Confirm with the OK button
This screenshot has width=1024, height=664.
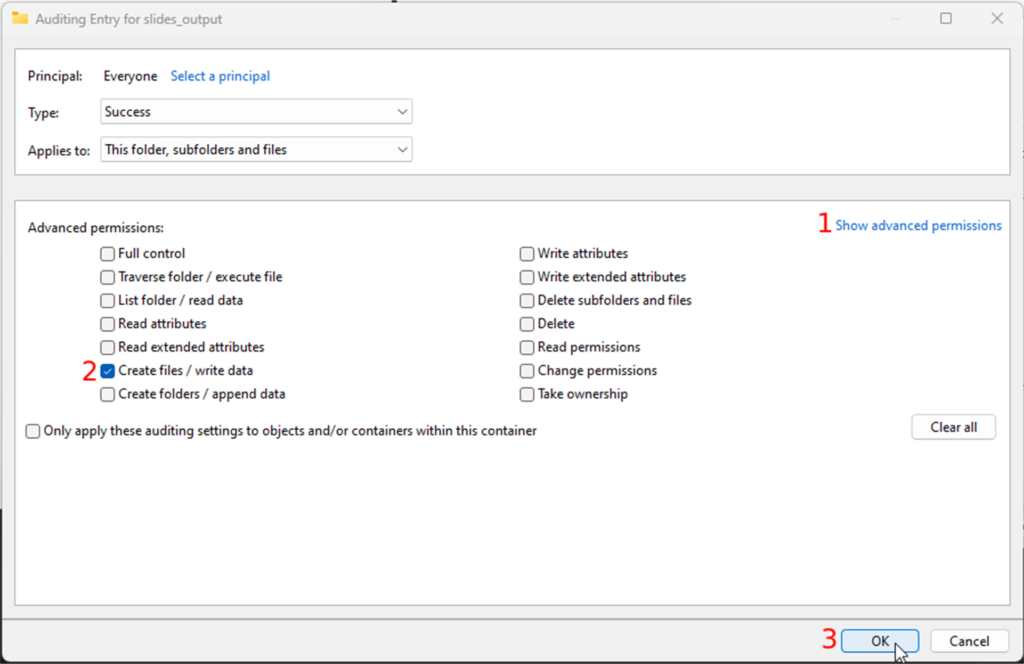[x=880, y=641]
